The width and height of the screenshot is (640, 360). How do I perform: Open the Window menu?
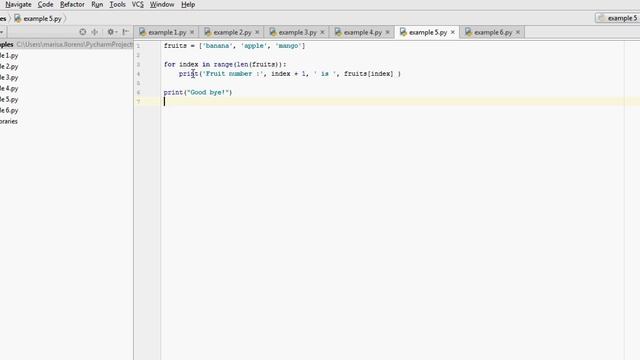pyautogui.click(x=162, y=4)
